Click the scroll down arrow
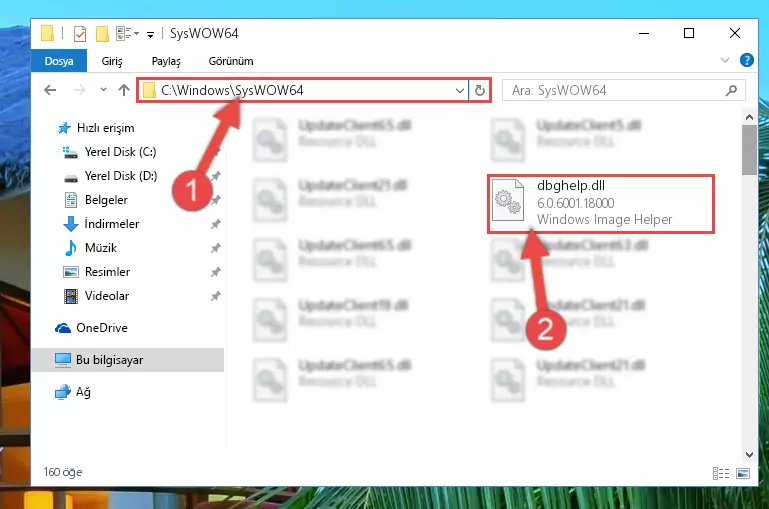This screenshot has width=769, height=509. point(749,455)
